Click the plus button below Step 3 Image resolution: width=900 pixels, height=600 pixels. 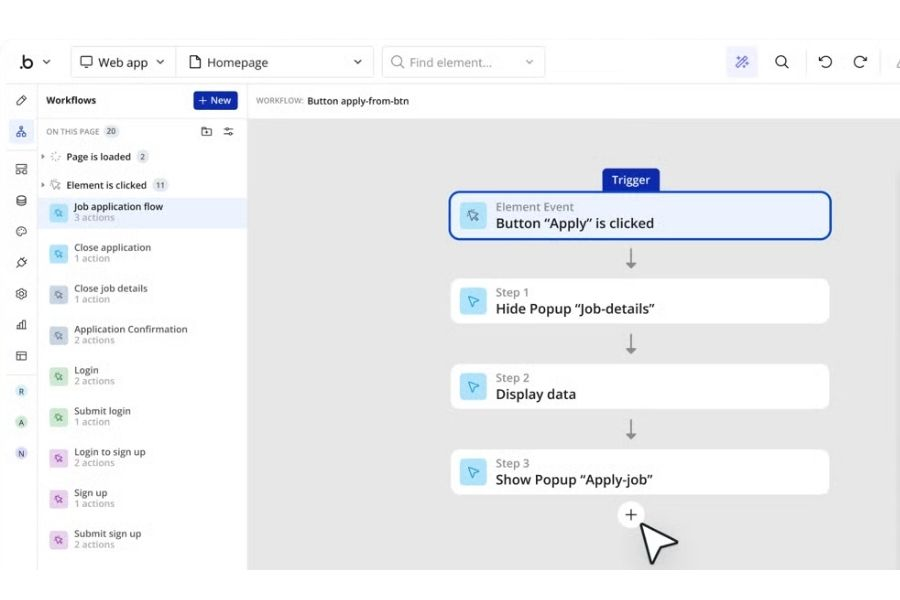630,515
